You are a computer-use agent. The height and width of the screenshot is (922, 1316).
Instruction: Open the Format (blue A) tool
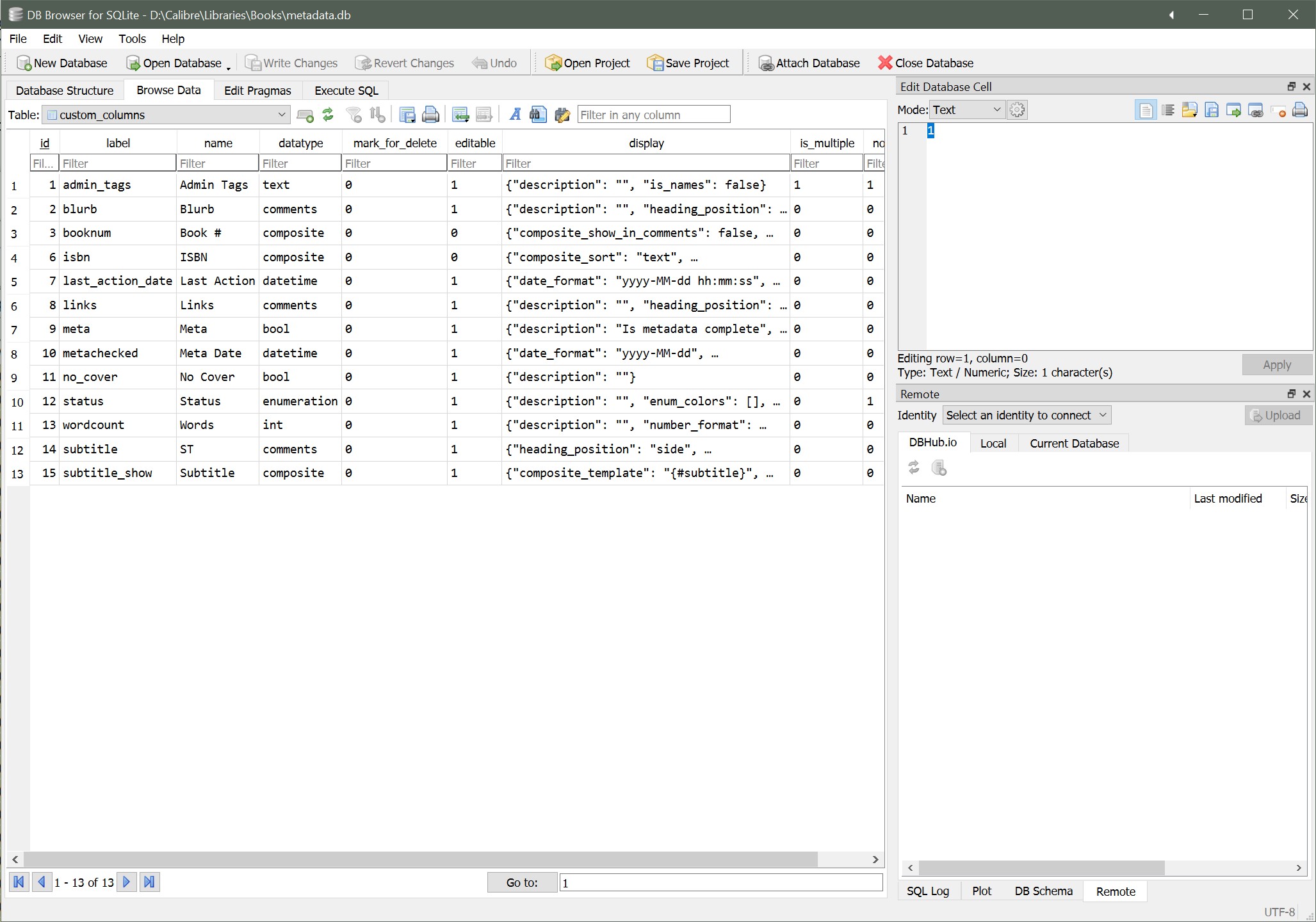click(515, 115)
